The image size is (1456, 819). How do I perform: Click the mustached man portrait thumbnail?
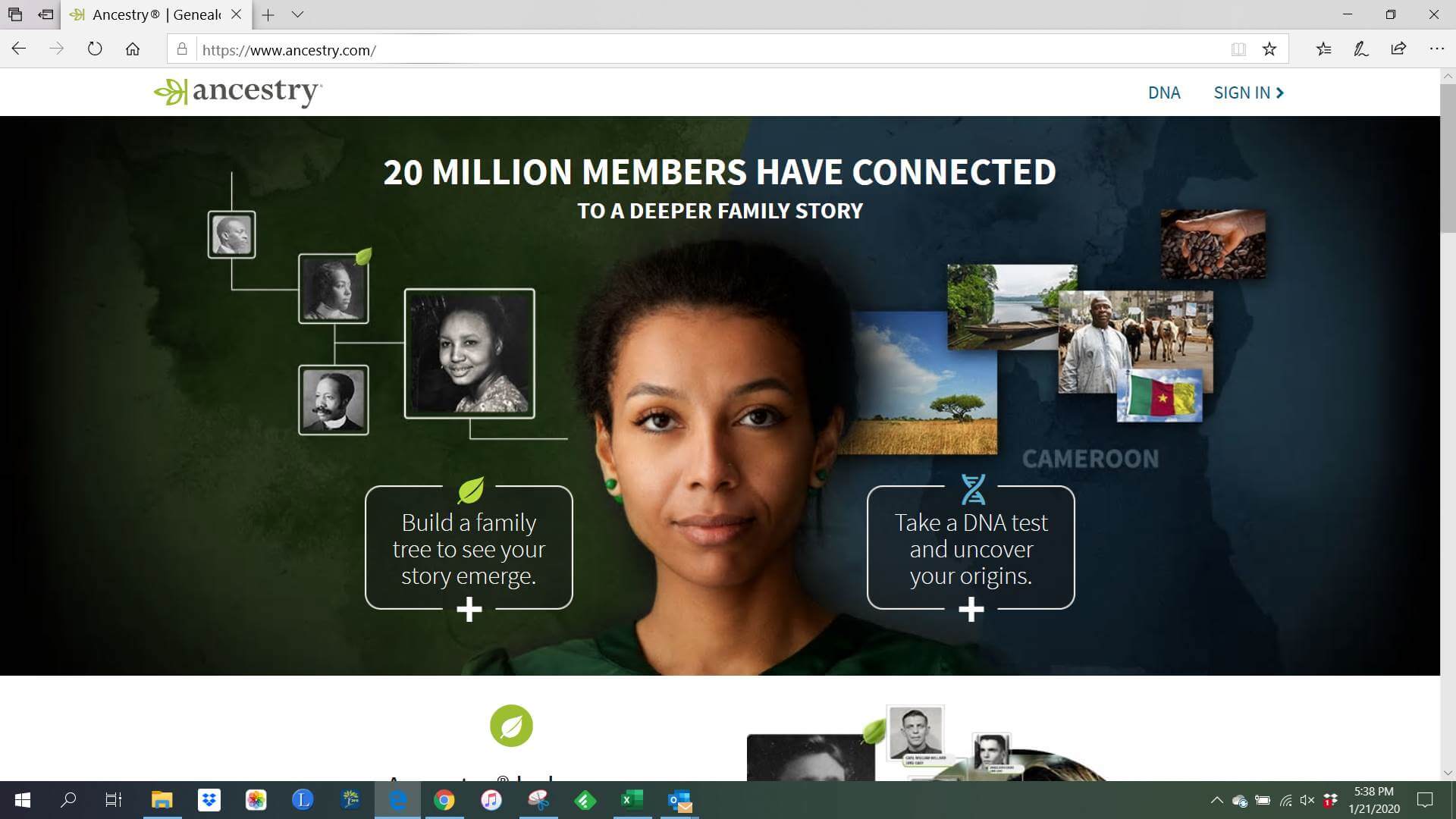point(334,400)
